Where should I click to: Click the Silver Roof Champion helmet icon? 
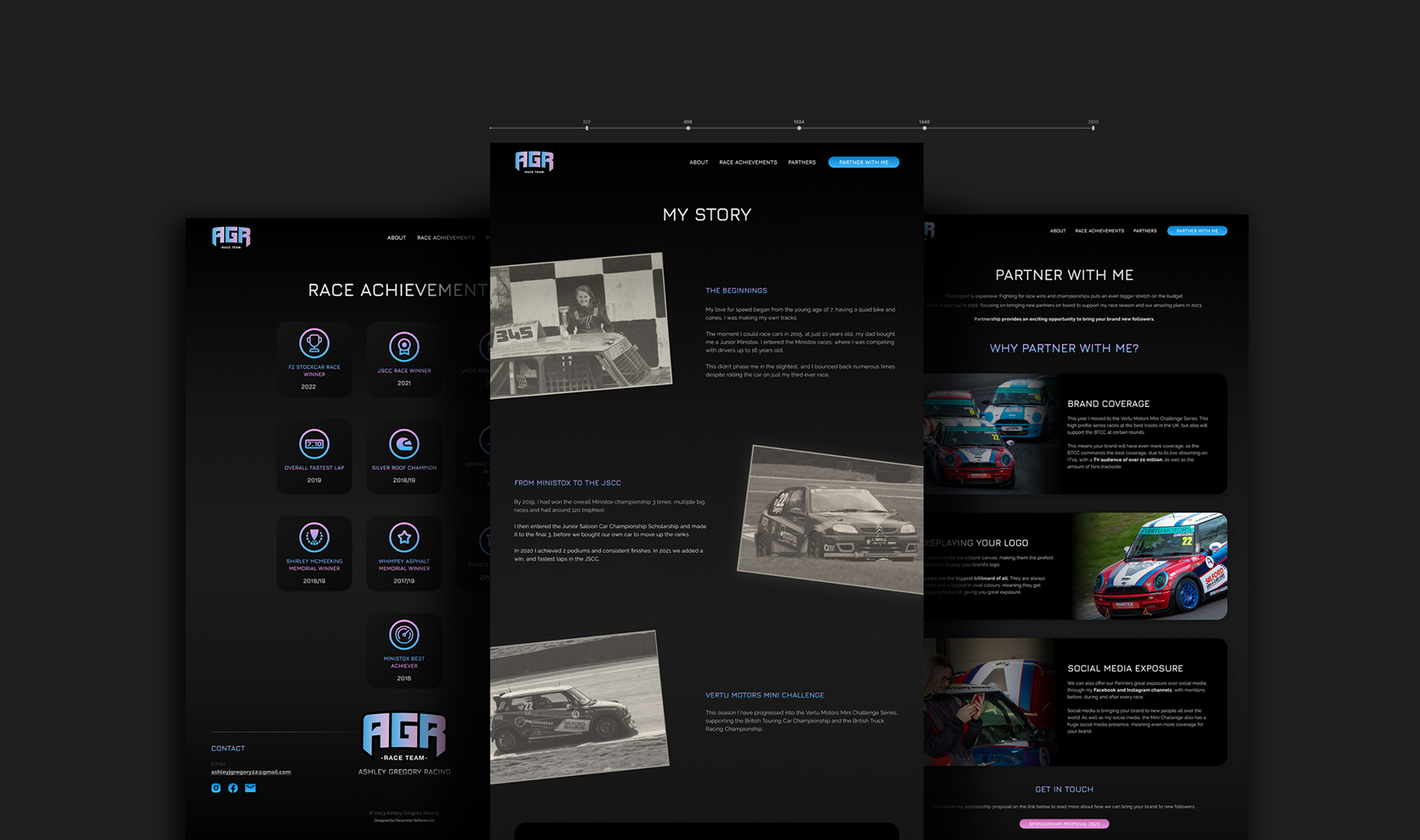click(x=404, y=444)
